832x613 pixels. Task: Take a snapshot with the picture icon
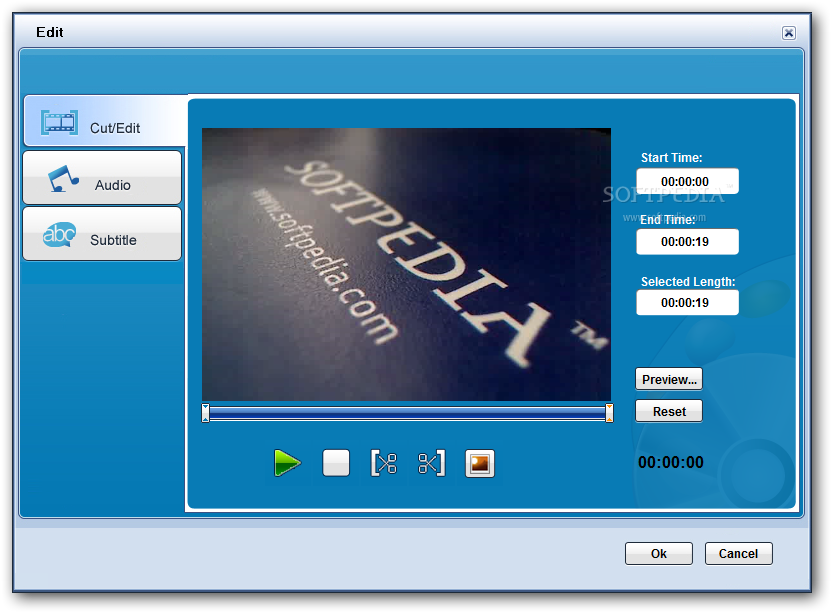click(x=480, y=463)
